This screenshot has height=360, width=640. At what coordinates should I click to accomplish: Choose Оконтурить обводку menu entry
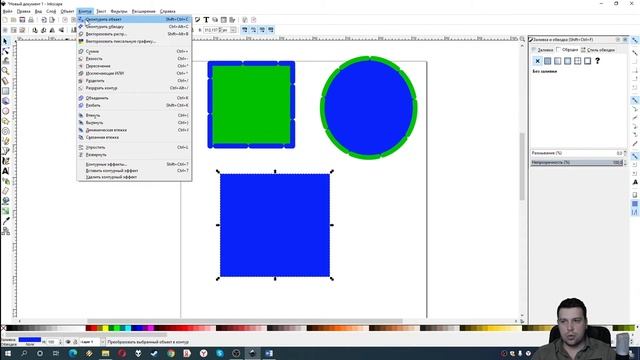[x=134, y=27]
